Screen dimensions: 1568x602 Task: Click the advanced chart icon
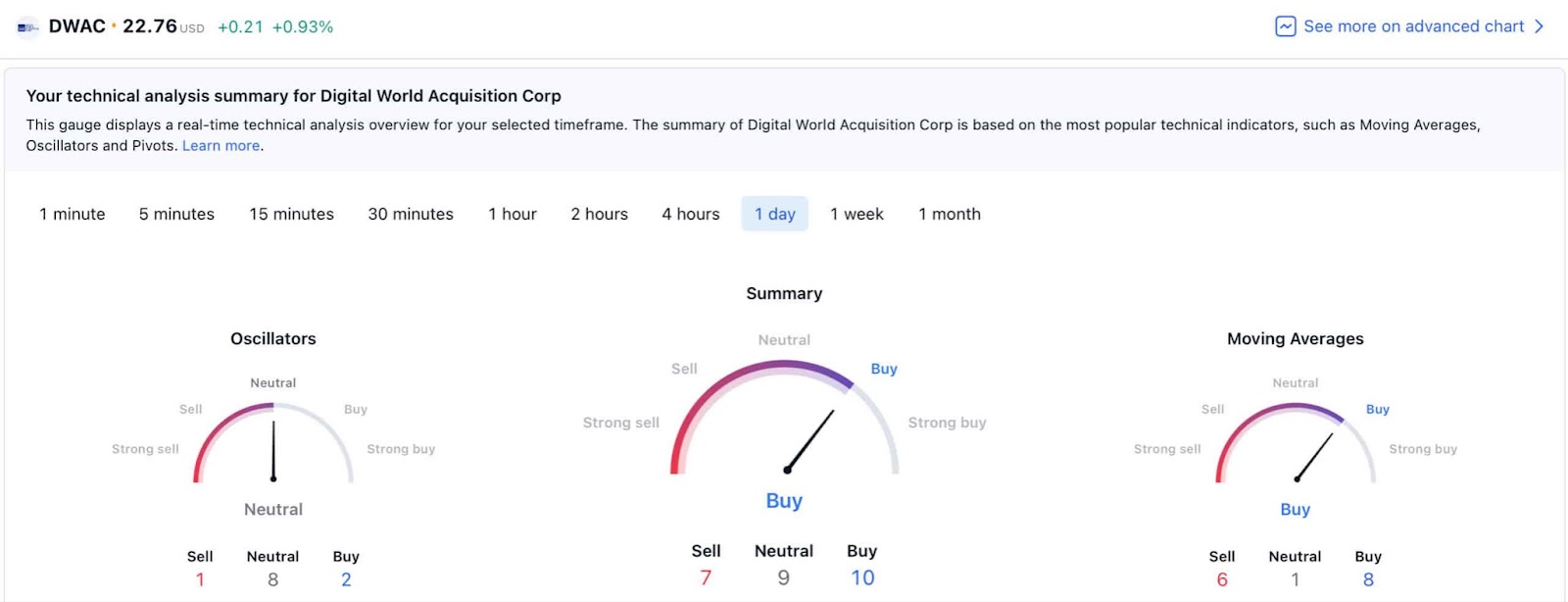click(1286, 26)
